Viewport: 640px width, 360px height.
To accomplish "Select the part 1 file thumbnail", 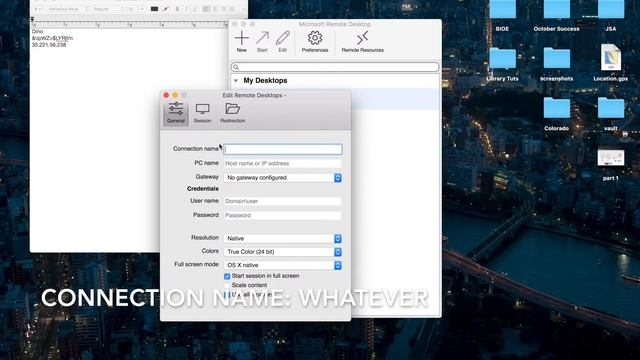I will 611,158.
